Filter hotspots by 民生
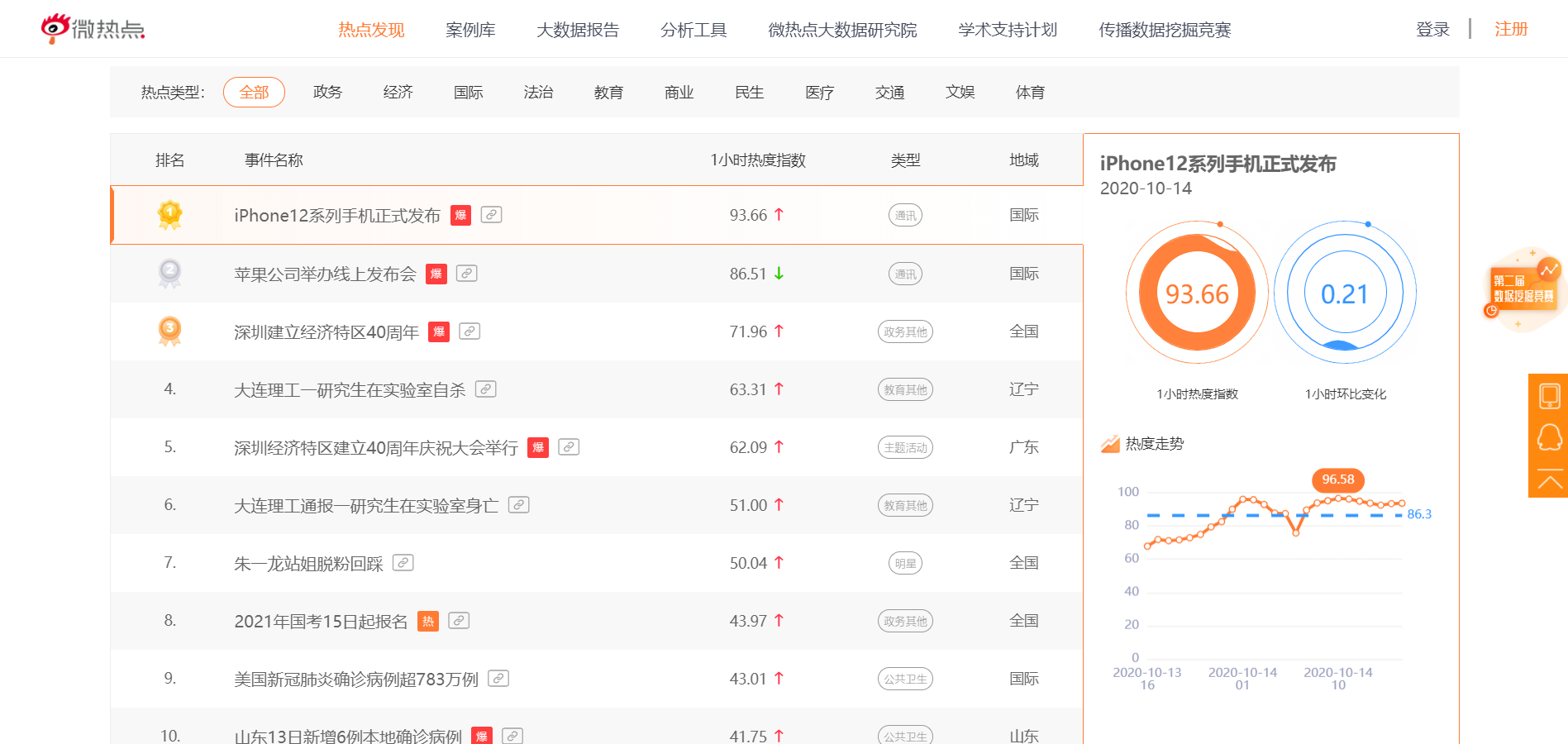The width and height of the screenshot is (1568, 744). 749,92
